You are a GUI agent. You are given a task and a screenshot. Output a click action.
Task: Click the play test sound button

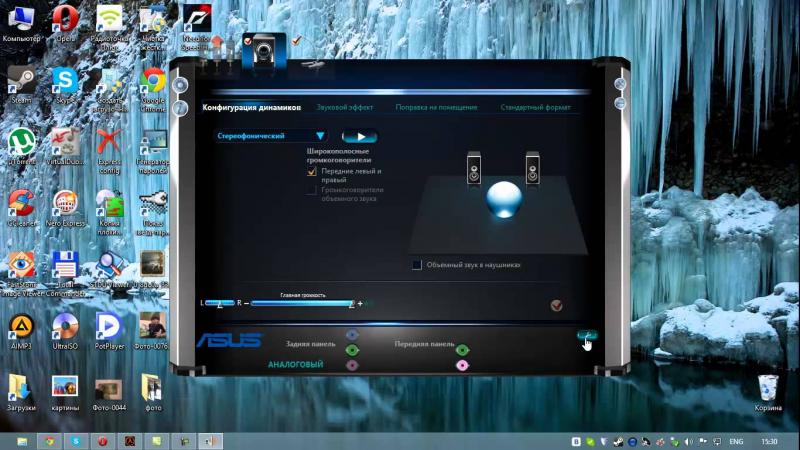(x=360, y=136)
